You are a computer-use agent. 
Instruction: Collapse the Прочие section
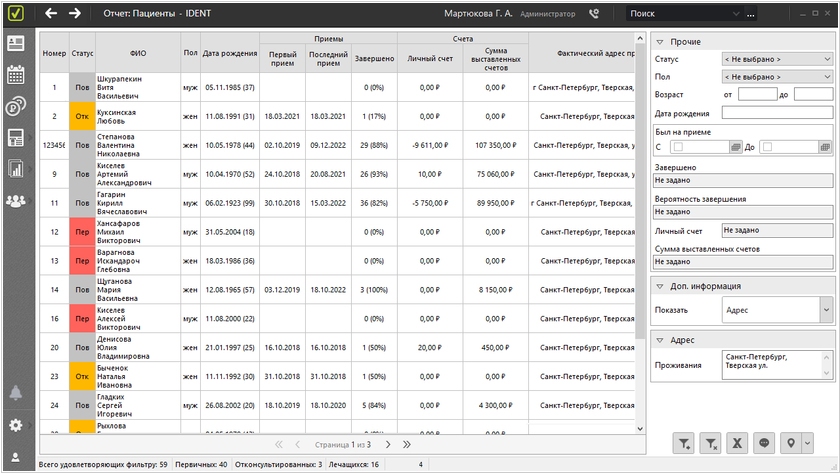660,42
